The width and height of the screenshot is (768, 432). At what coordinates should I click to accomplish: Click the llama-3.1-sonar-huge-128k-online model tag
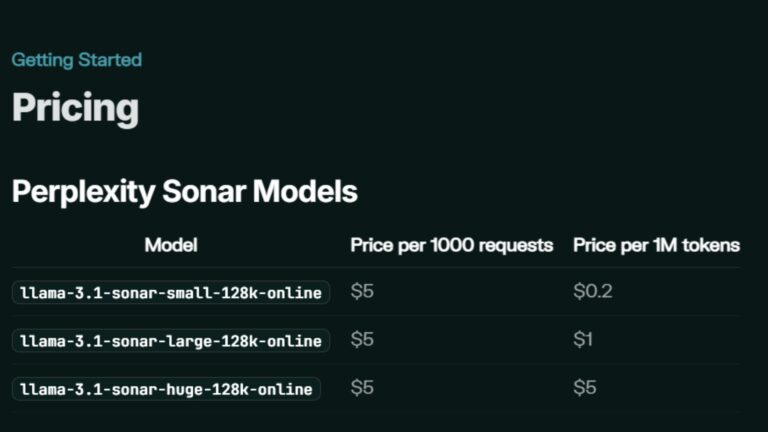(166, 389)
